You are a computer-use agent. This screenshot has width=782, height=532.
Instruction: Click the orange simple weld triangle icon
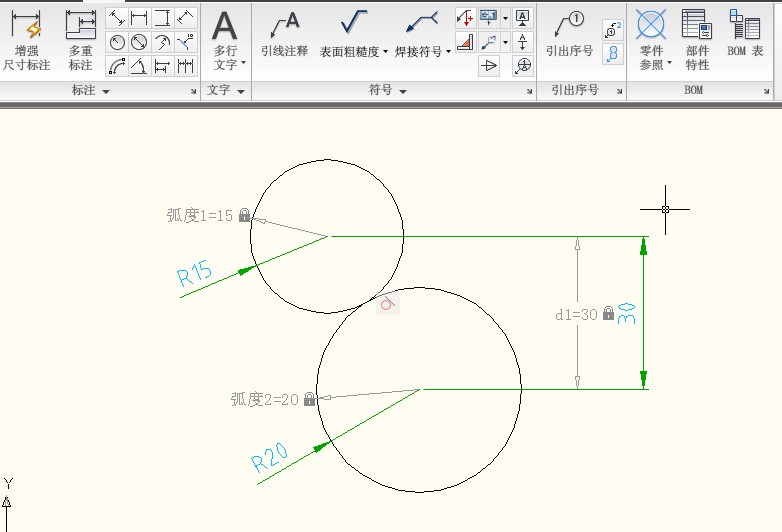click(465, 42)
